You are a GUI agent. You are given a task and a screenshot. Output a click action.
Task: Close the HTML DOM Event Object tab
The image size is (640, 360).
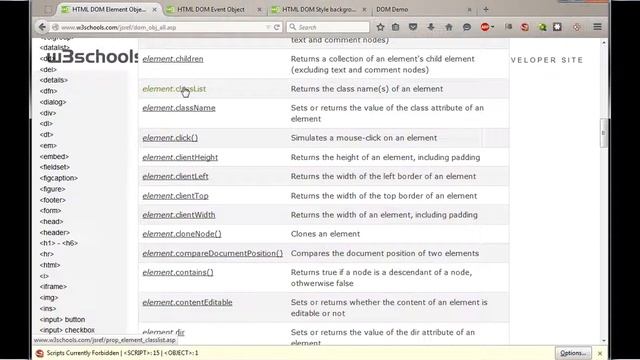[x=259, y=9]
